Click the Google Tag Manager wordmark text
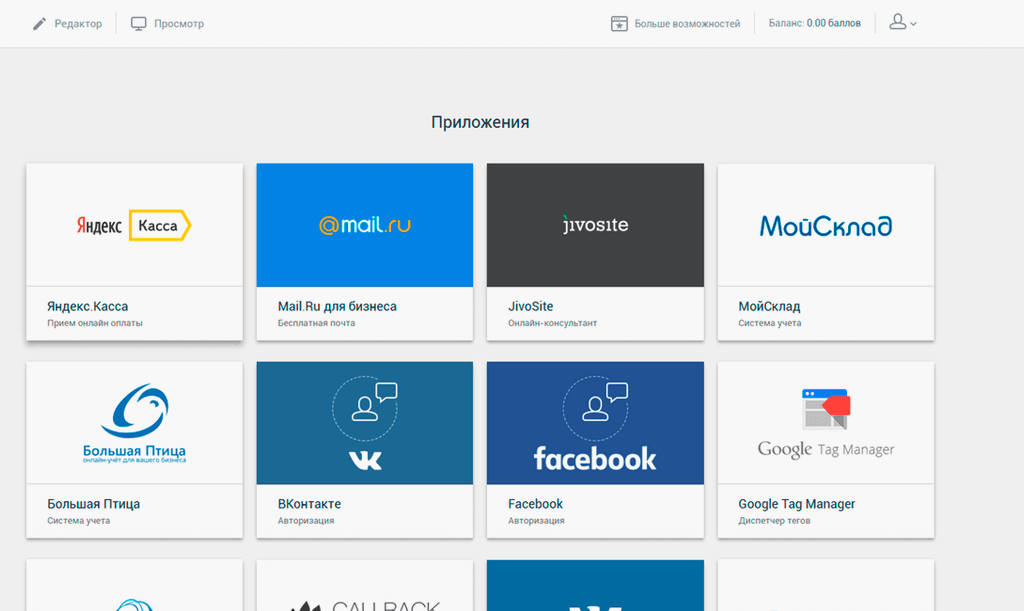Viewport: 1024px width, 611px height. point(826,450)
